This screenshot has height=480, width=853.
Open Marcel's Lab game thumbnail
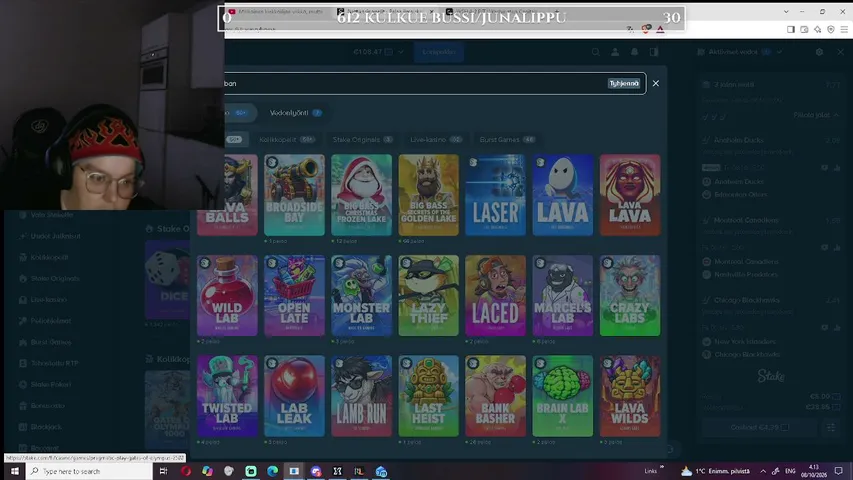[x=563, y=296]
